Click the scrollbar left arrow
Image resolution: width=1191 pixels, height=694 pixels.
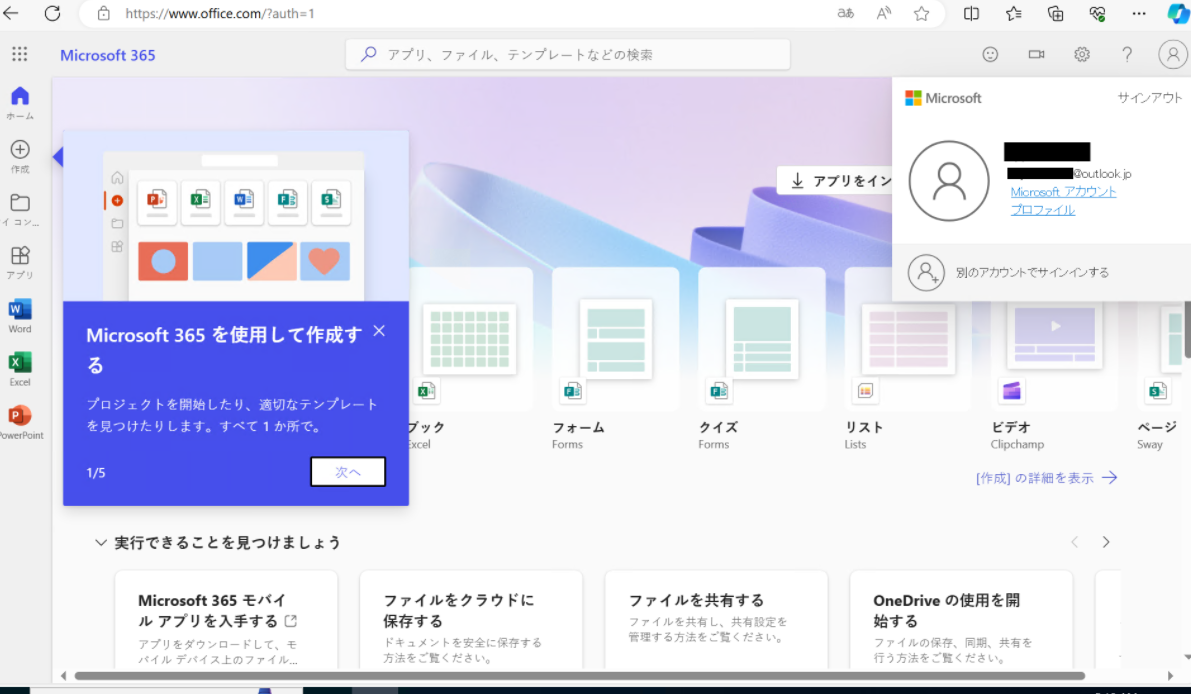(63, 676)
